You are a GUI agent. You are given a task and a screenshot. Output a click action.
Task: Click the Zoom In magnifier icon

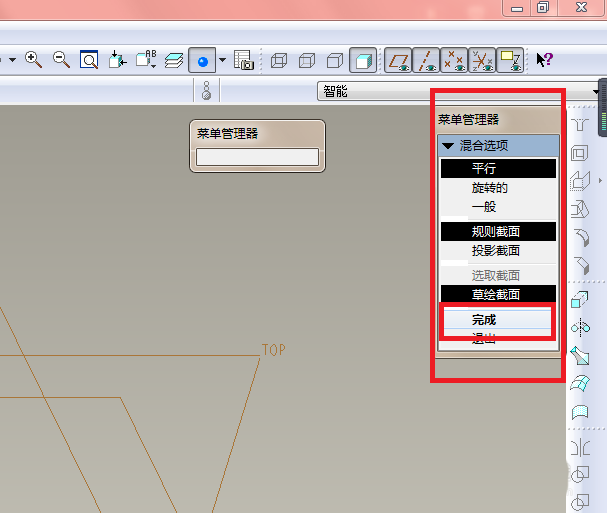tap(33, 60)
